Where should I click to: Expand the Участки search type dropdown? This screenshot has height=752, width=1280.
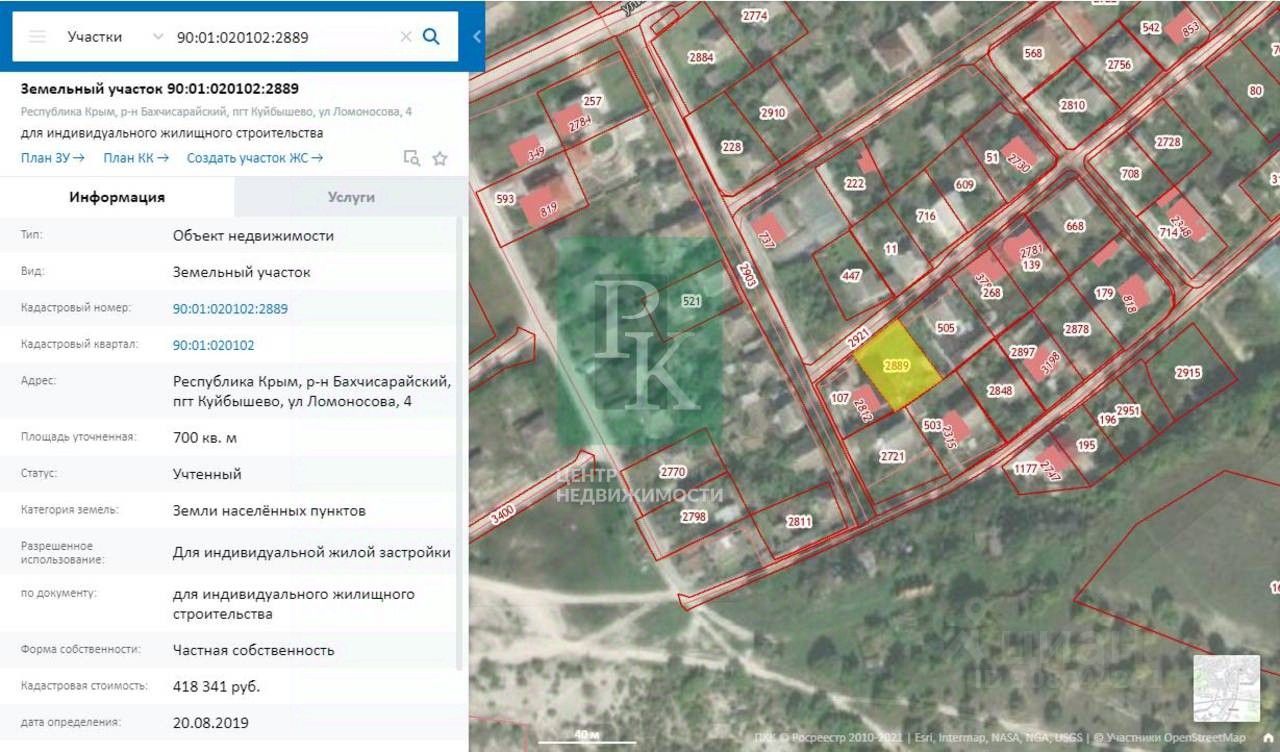point(115,37)
